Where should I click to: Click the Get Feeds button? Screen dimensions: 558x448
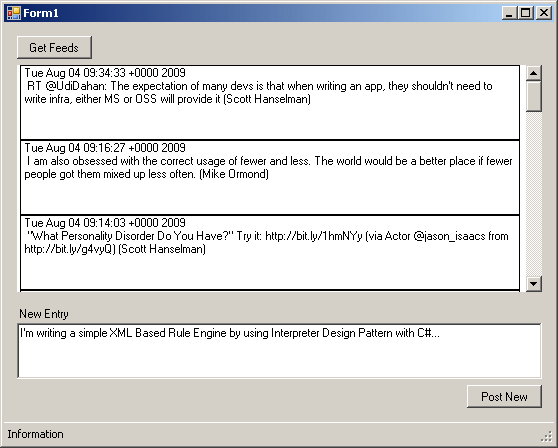(x=54, y=47)
